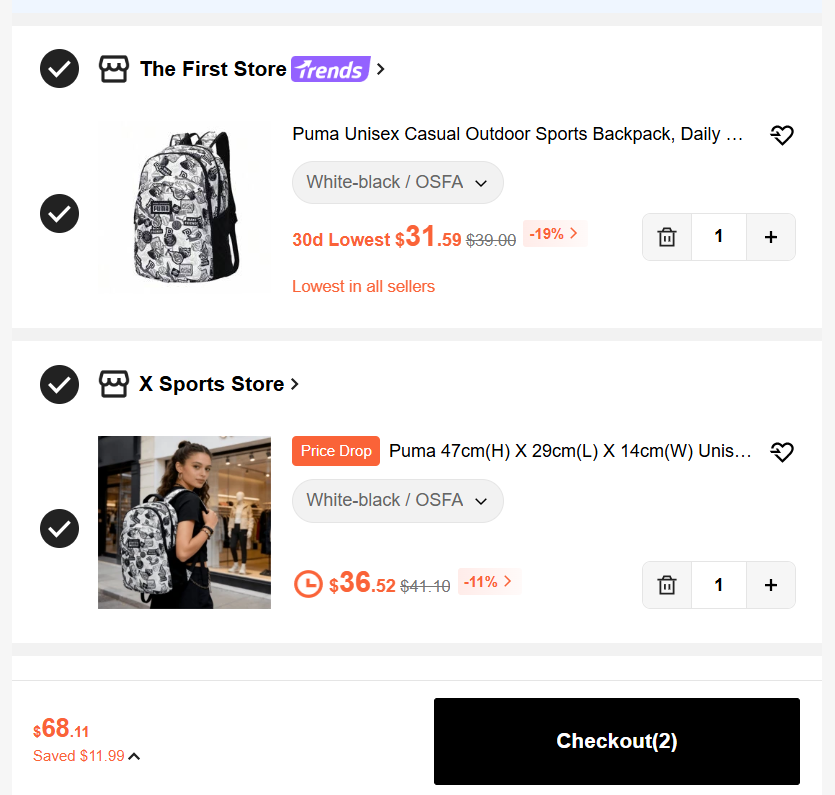
Task: Uncheck all items from The First Store
Action: click(60, 69)
